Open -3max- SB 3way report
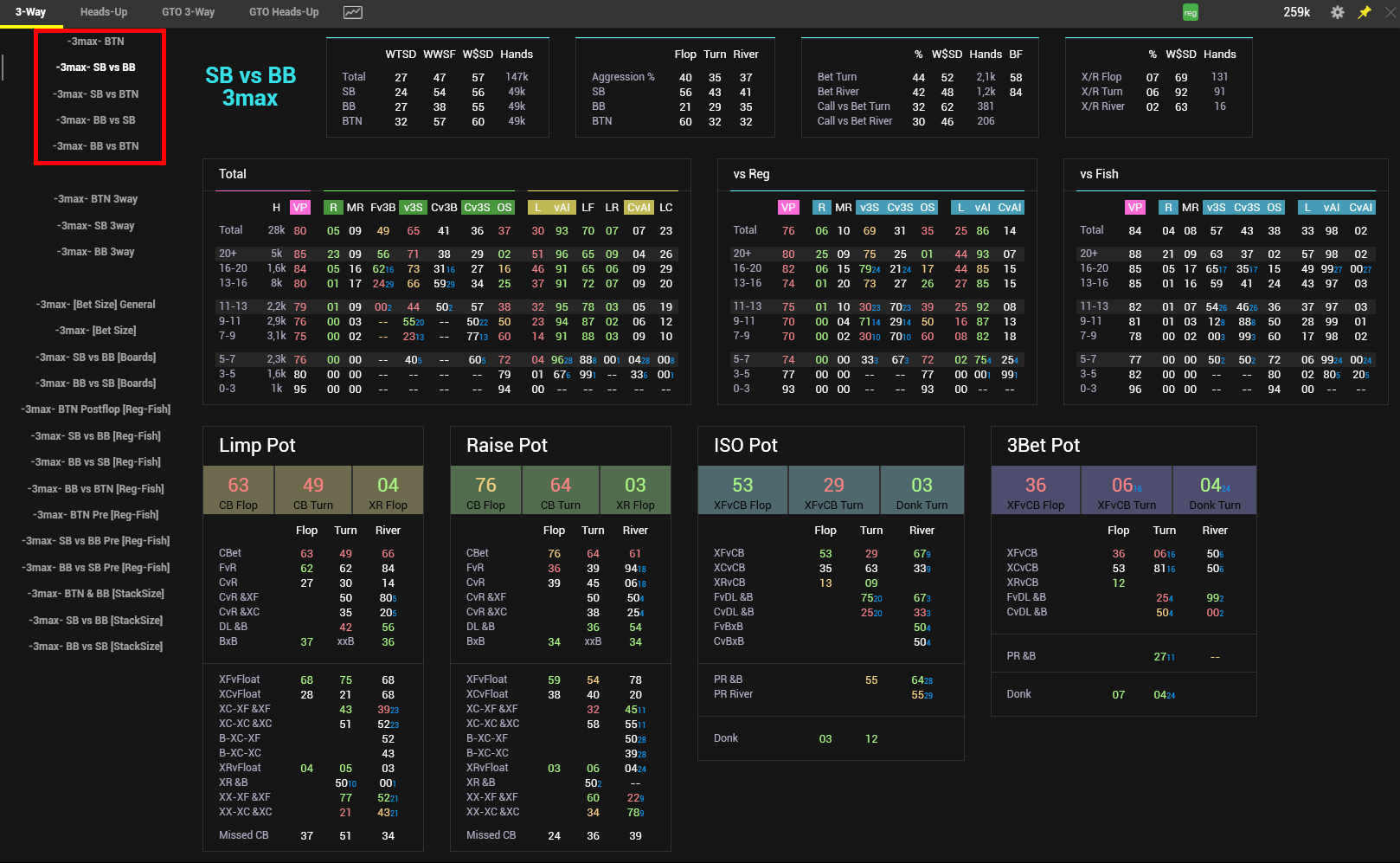Image resolution: width=1400 pixels, height=863 pixels. (96, 226)
